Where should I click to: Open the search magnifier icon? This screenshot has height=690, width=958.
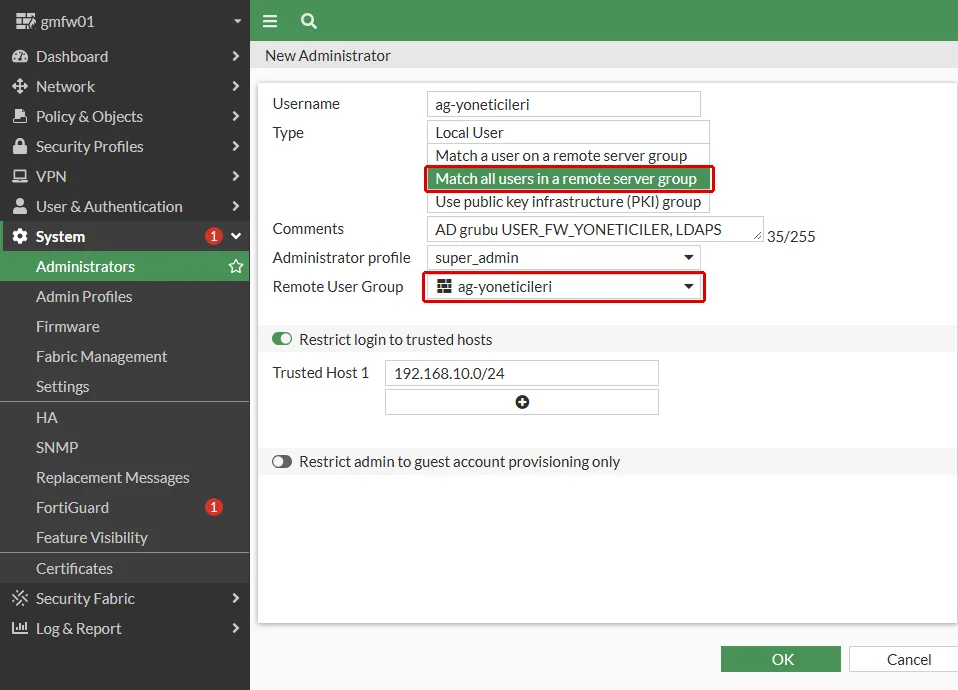pos(309,21)
